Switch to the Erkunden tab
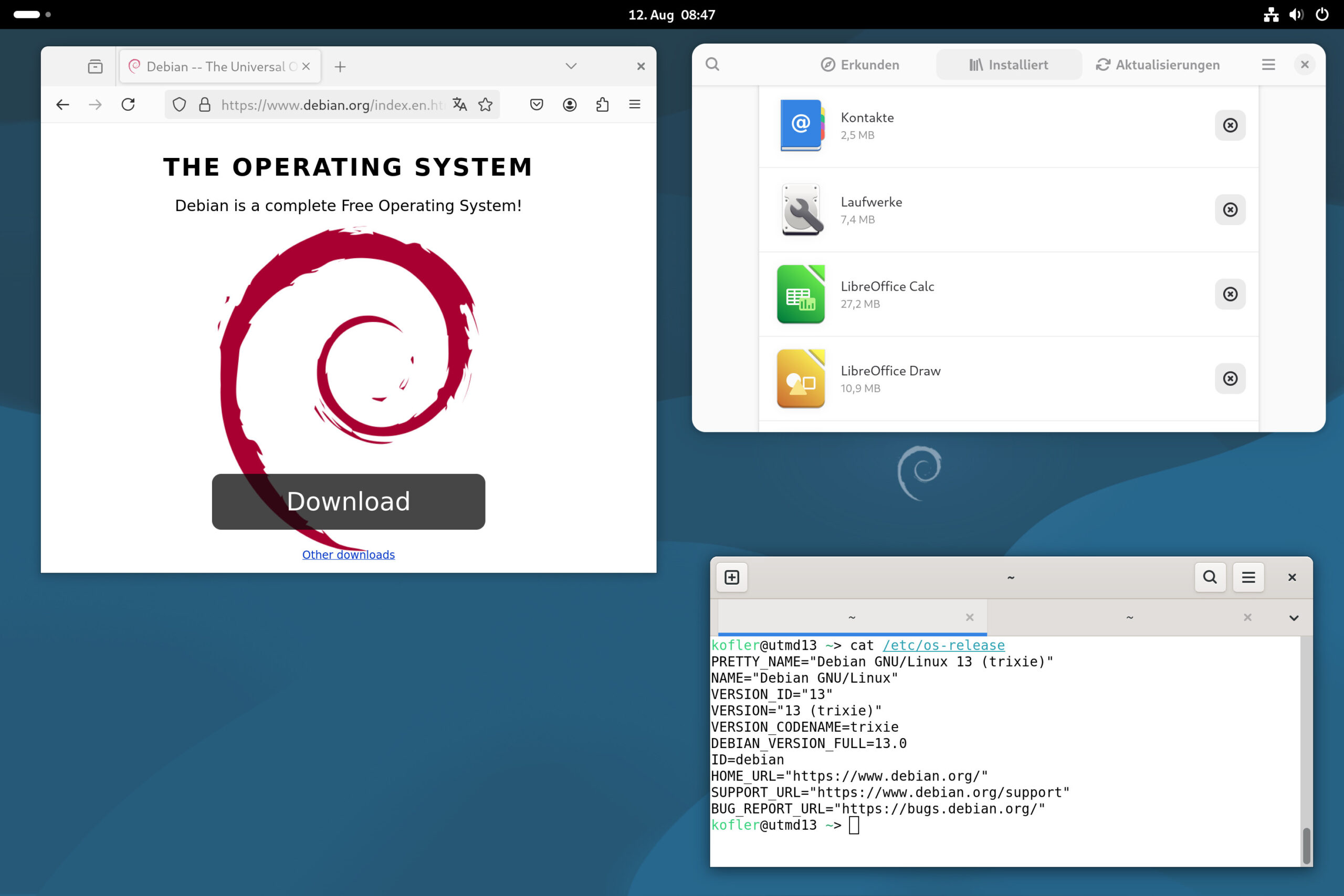This screenshot has height=896, width=1344. tap(859, 65)
